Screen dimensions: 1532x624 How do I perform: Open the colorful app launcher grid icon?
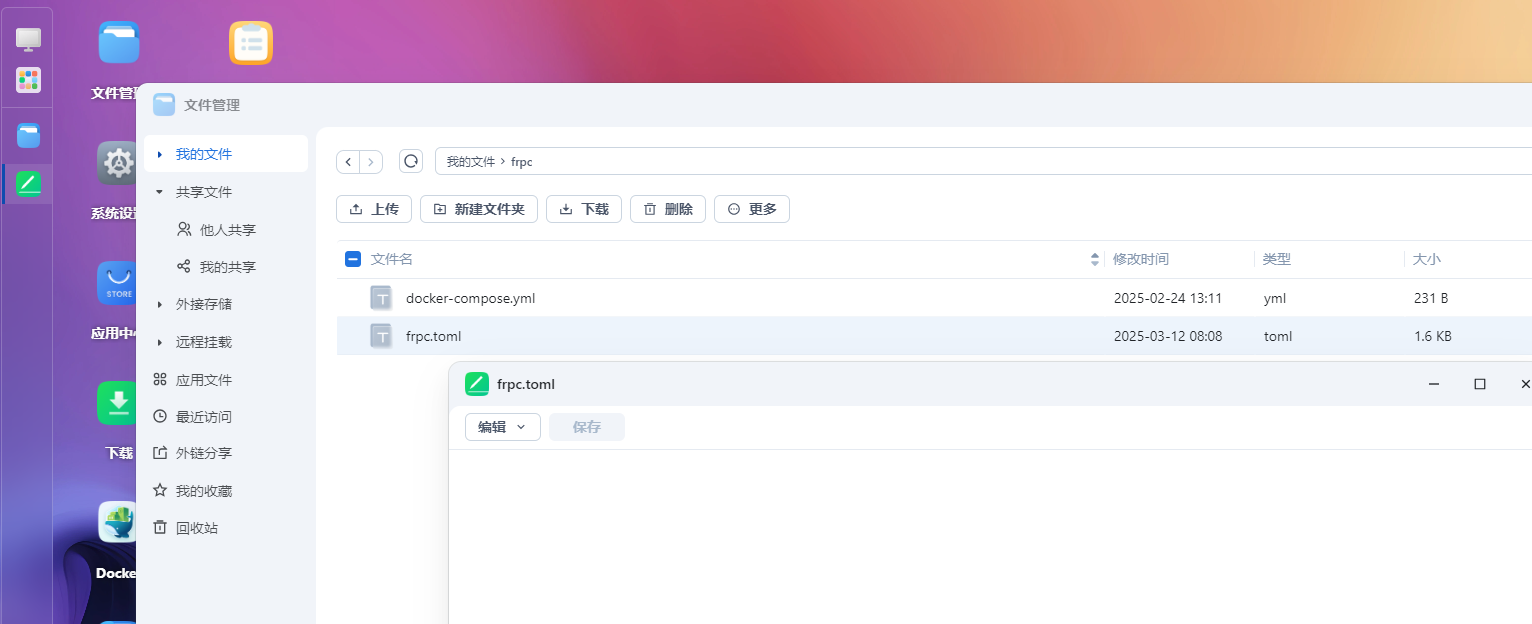click(28, 80)
